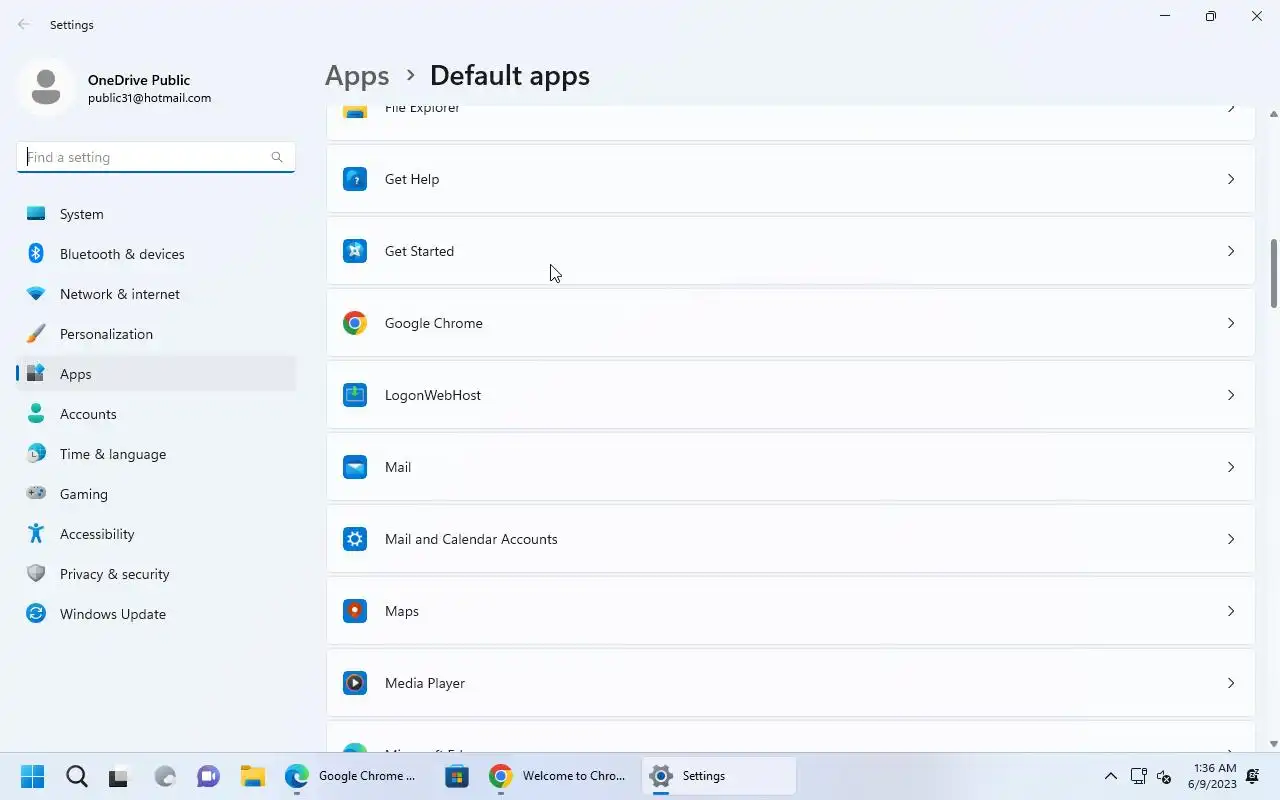Viewport: 1280px width, 800px height.
Task: Click the LogonWebHost app icon
Action: 355,395
